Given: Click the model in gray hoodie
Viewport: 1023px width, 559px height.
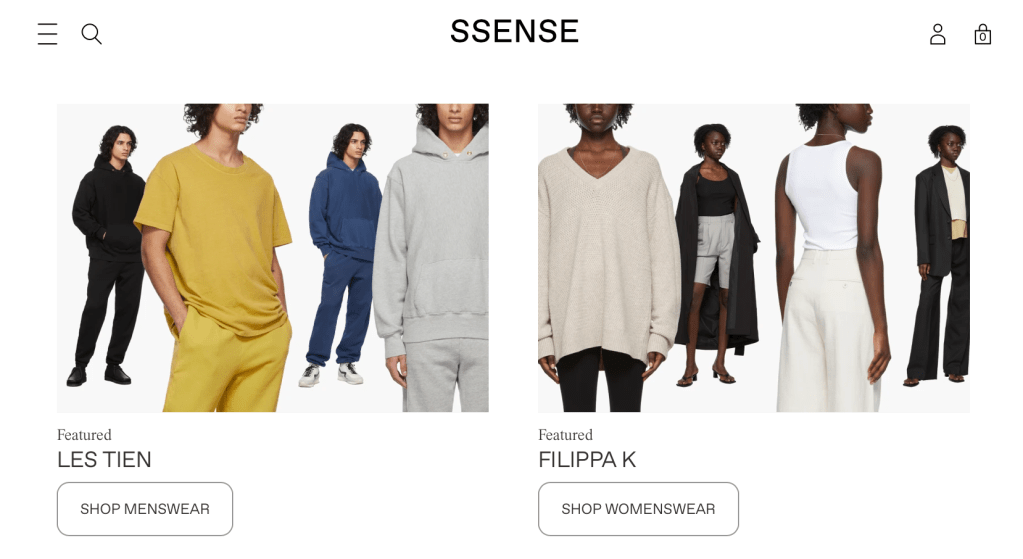Looking at the screenshot, I should coord(434,258).
